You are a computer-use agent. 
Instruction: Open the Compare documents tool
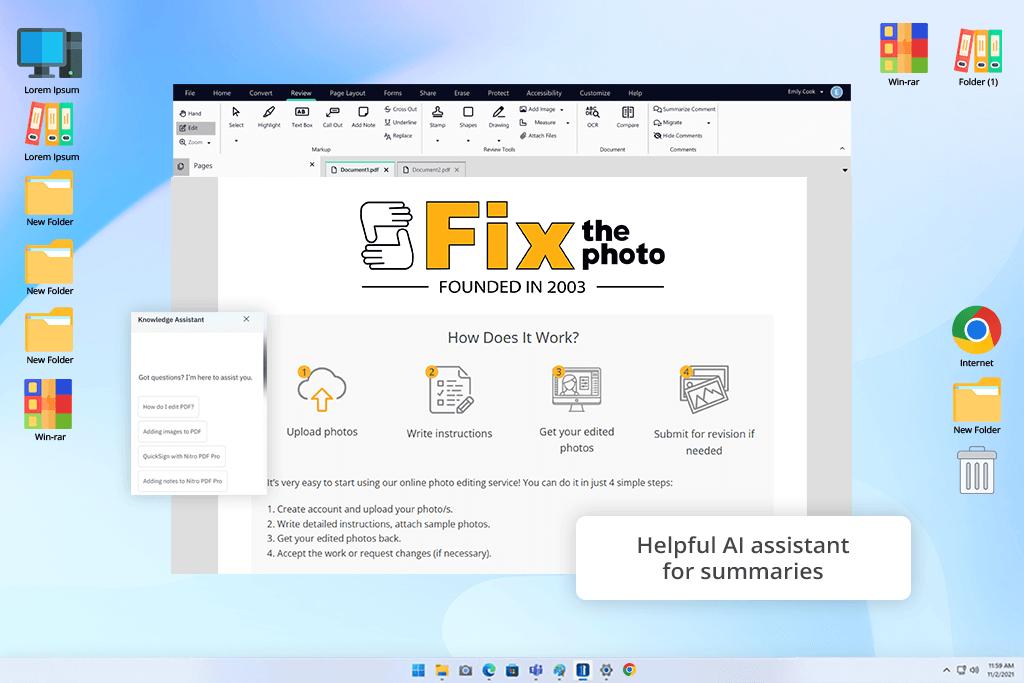(628, 117)
